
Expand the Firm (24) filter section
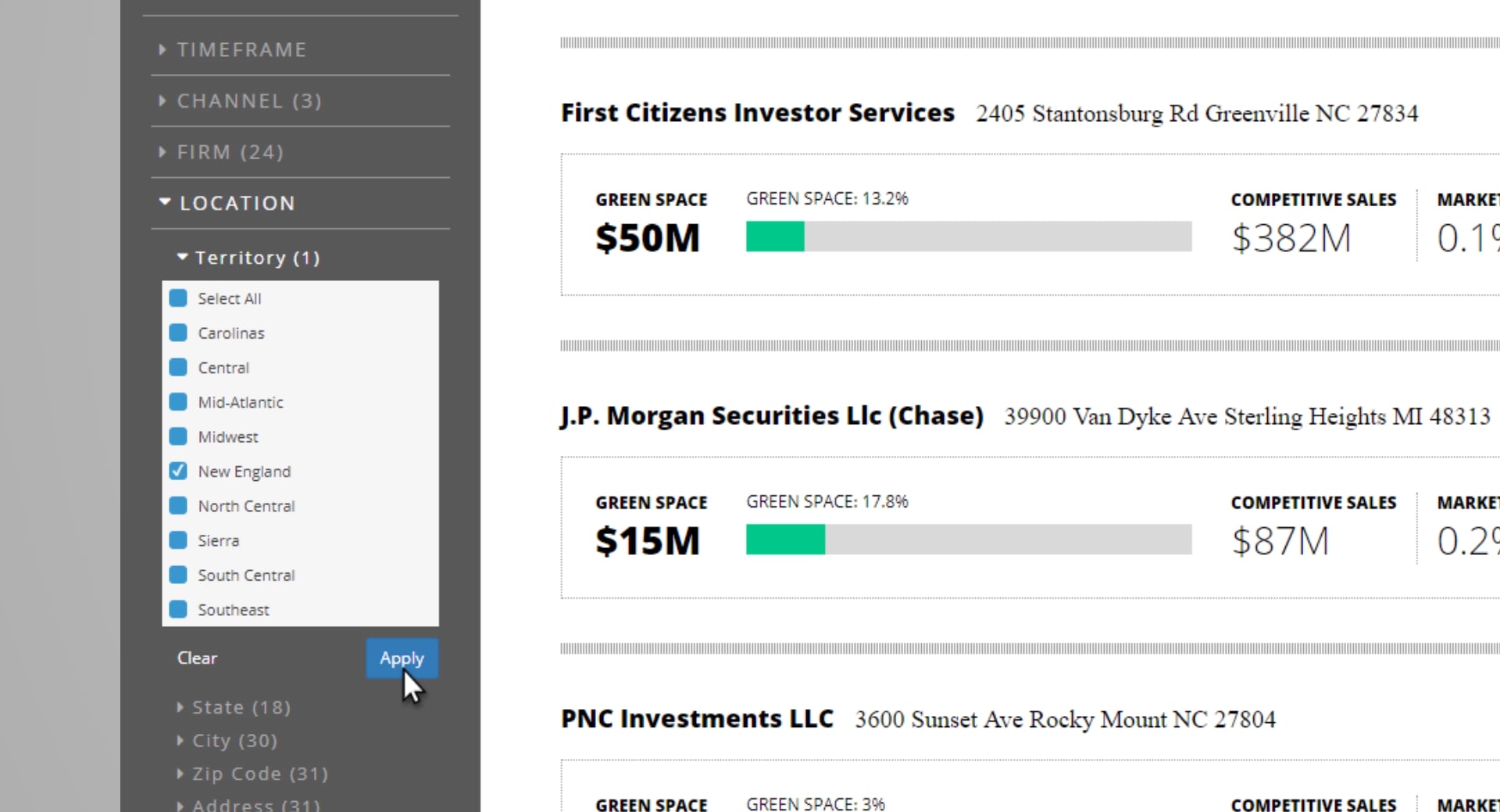coord(230,152)
